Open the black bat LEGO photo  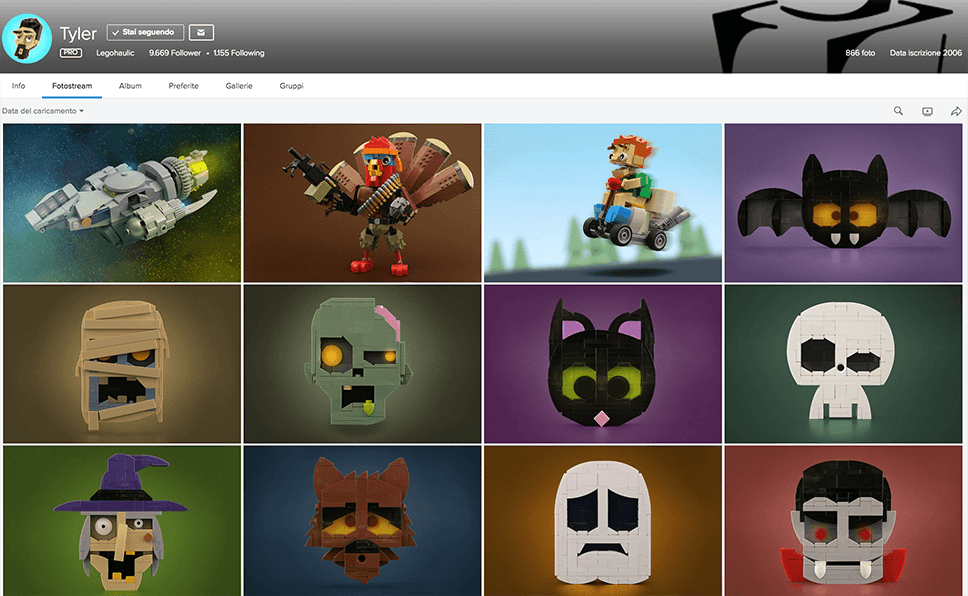pos(843,203)
